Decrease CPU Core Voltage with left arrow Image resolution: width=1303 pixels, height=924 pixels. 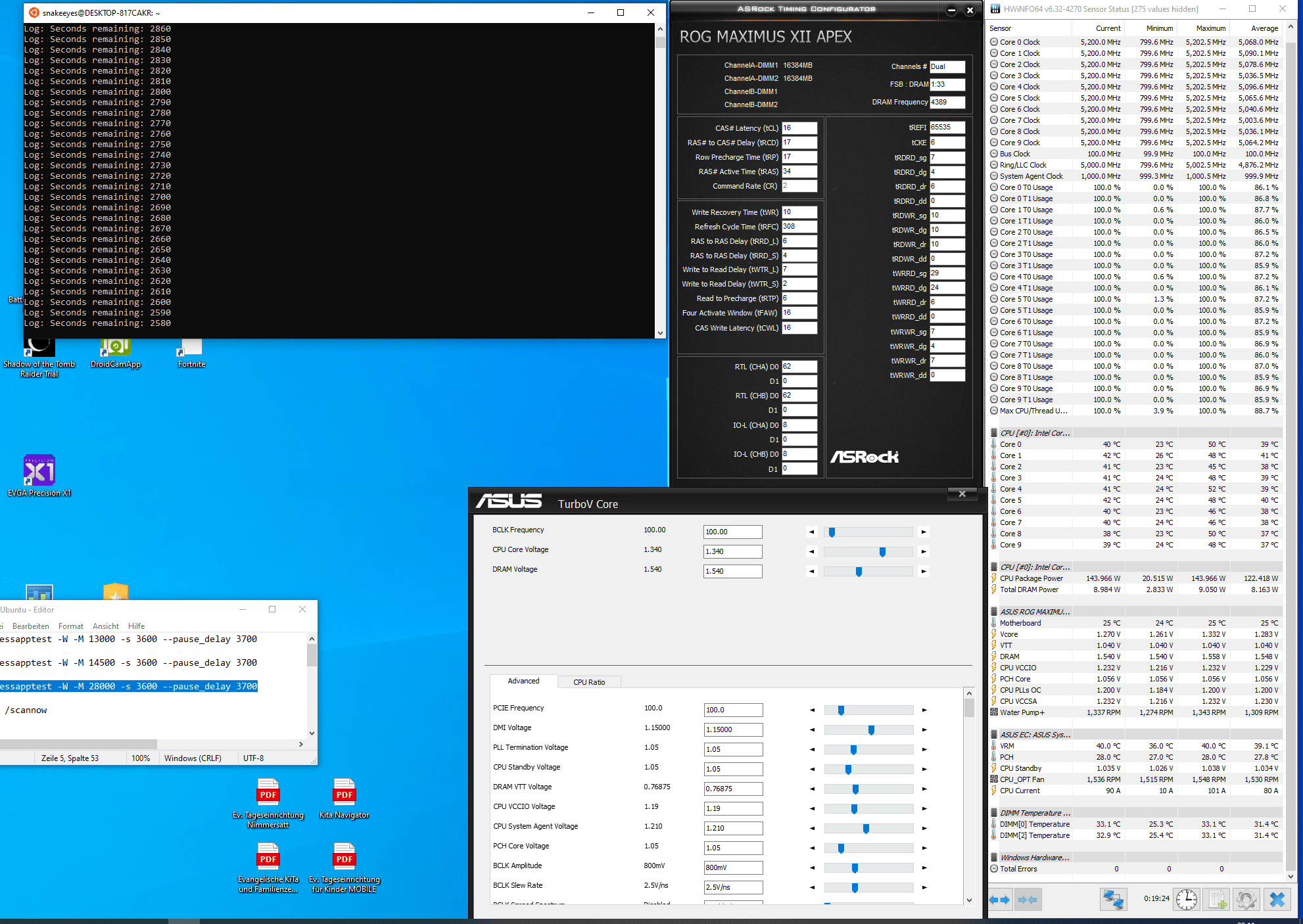coord(812,552)
